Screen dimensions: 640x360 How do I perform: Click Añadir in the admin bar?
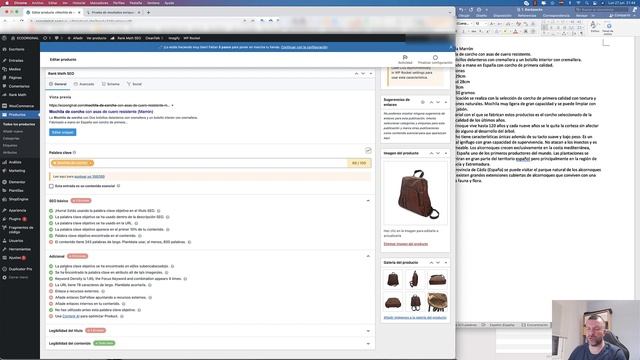tap(76, 38)
